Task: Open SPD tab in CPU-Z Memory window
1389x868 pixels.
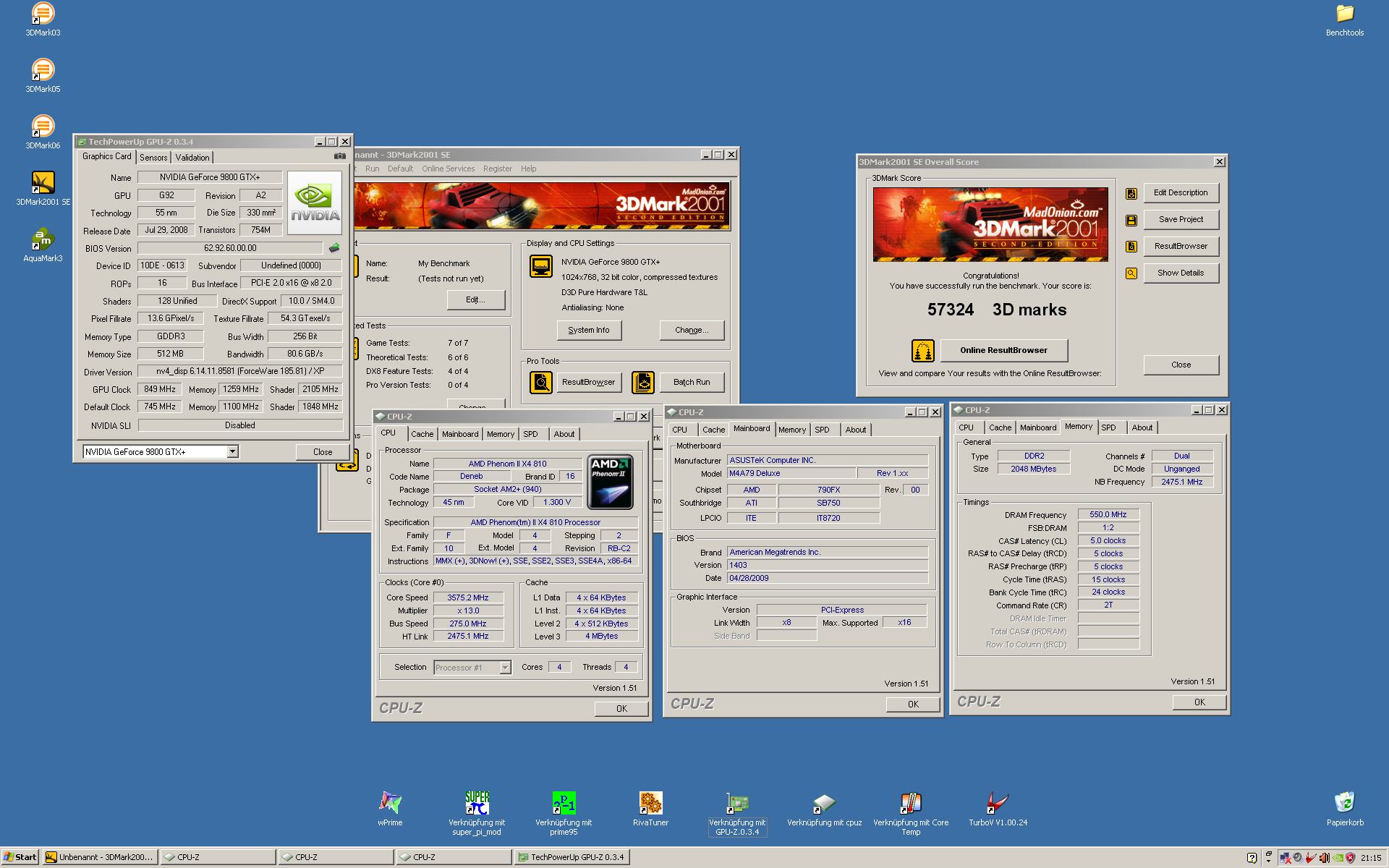Action: click(x=1108, y=427)
